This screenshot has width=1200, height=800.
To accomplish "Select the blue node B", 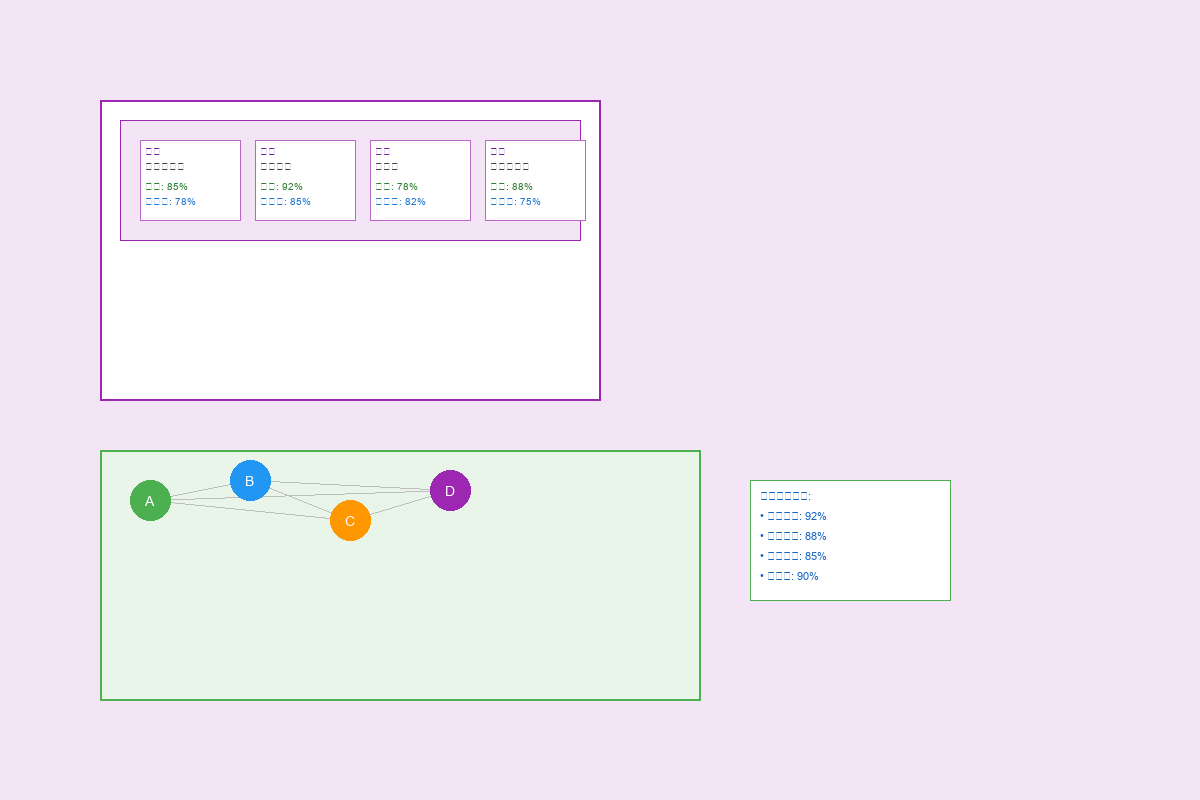I will click(250, 481).
